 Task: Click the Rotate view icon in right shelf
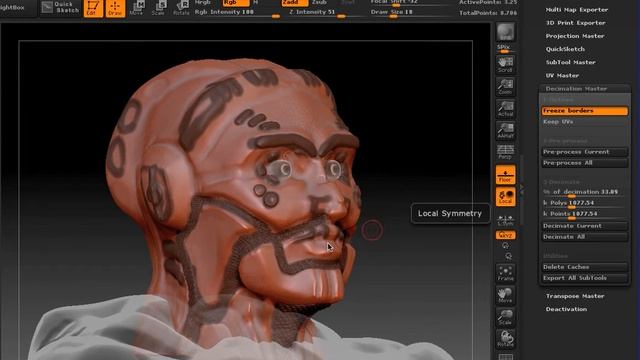506,339
